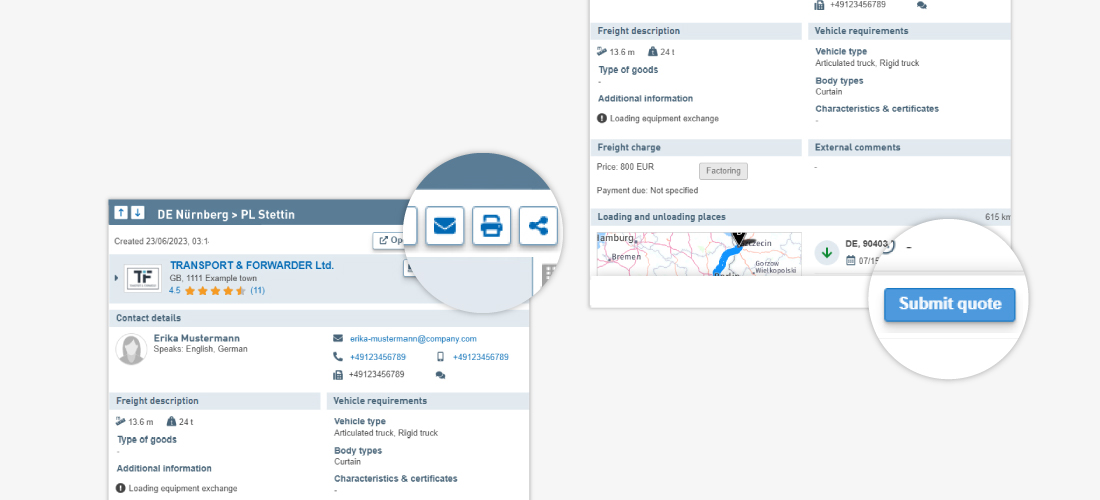Click the chat bubbles icon in contact details

tap(440, 375)
